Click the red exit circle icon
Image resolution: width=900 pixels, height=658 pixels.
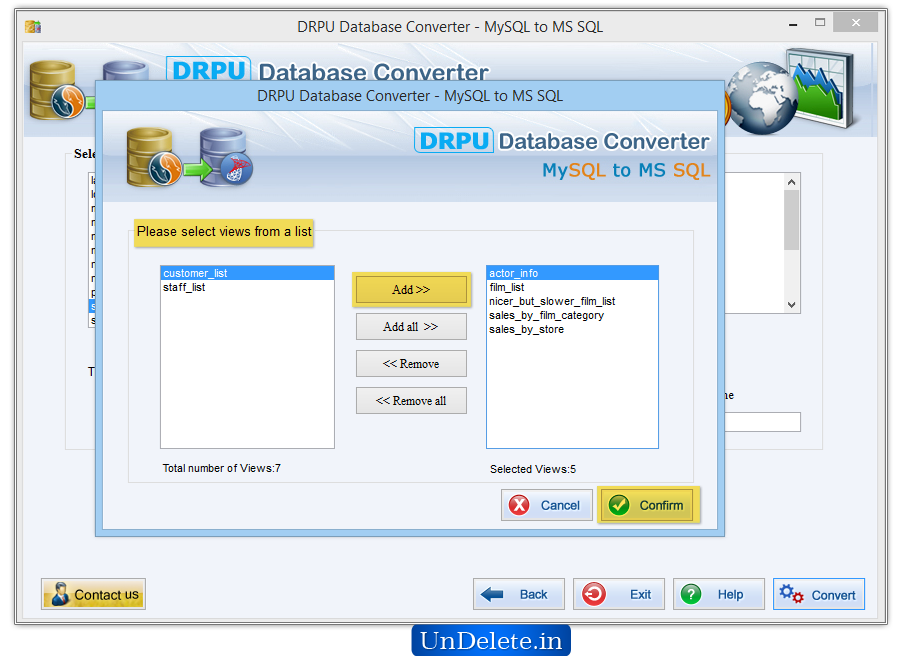[594, 594]
